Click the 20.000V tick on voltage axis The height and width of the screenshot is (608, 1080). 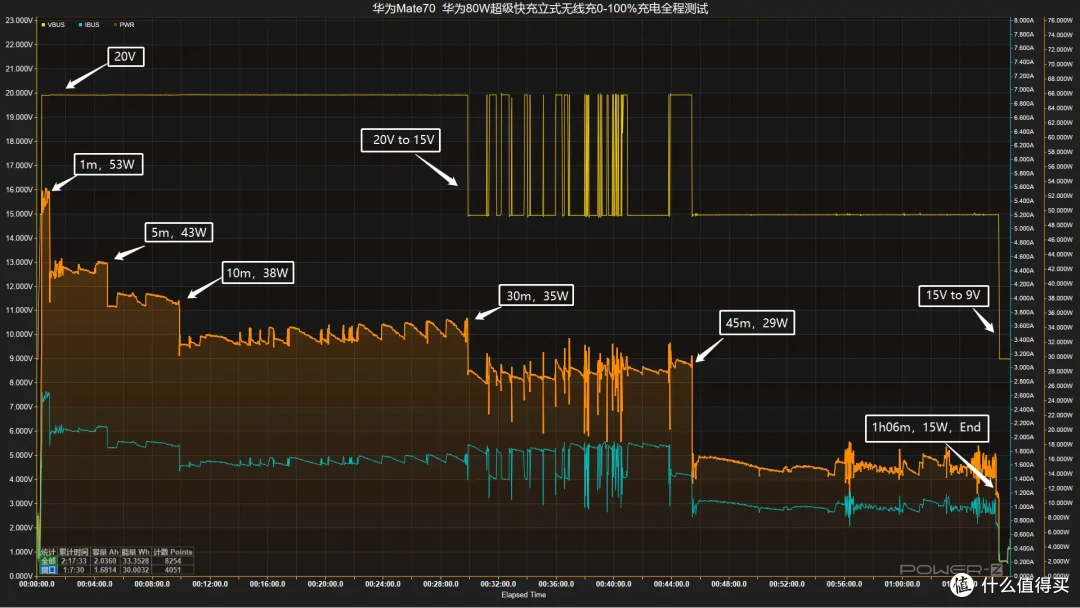click(x=19, y=93)
